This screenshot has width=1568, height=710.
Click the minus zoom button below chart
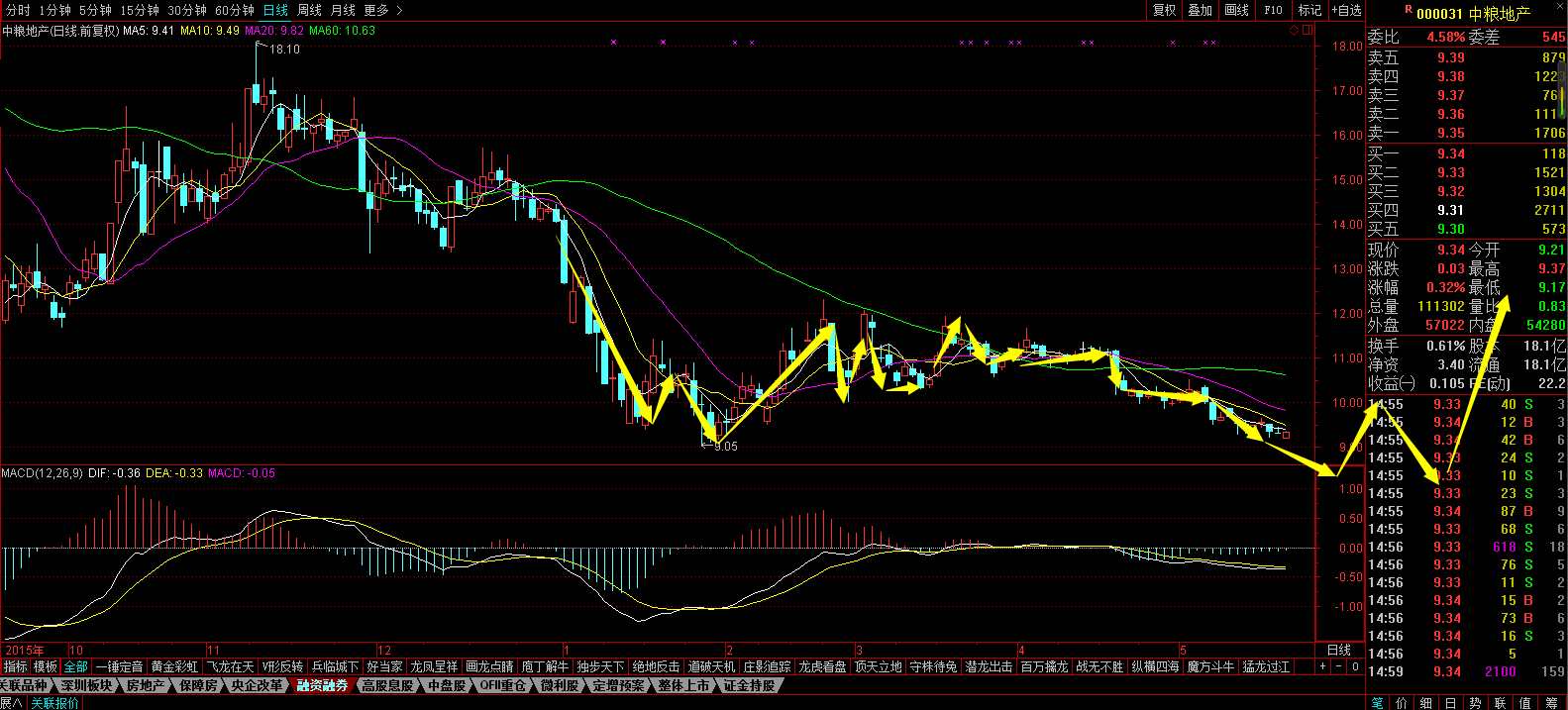(x=1339, y=667)
